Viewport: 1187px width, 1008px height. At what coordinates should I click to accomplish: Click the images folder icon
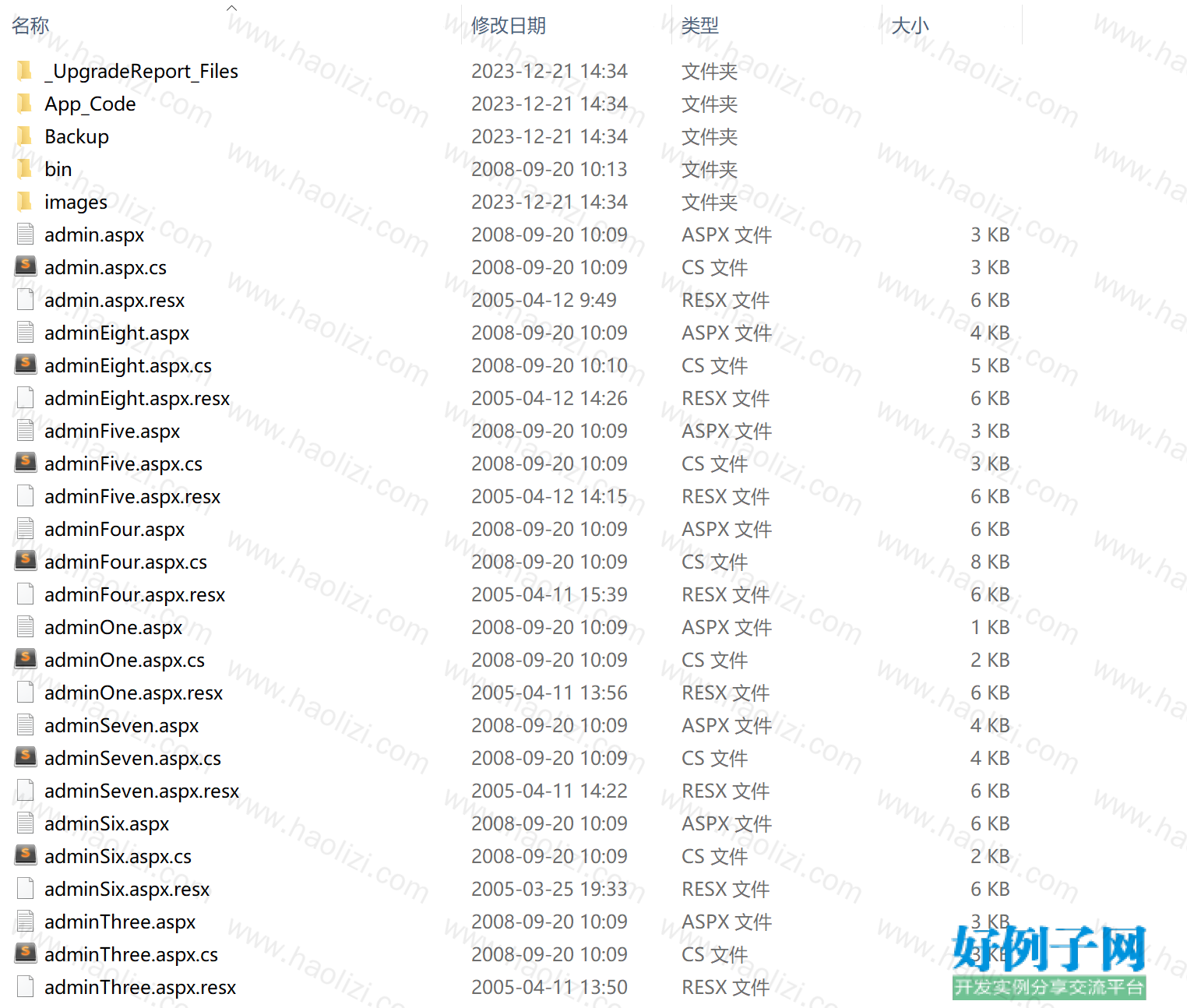(25, 202)
